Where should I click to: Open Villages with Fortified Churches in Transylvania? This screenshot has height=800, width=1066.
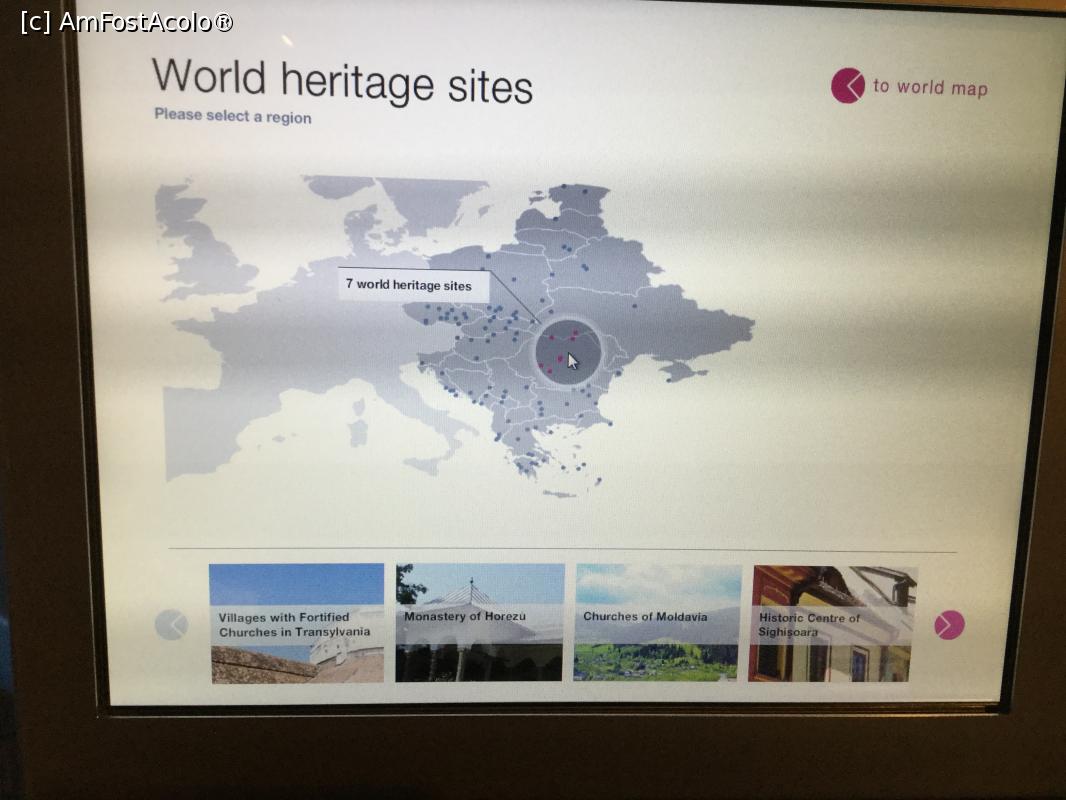297,623
